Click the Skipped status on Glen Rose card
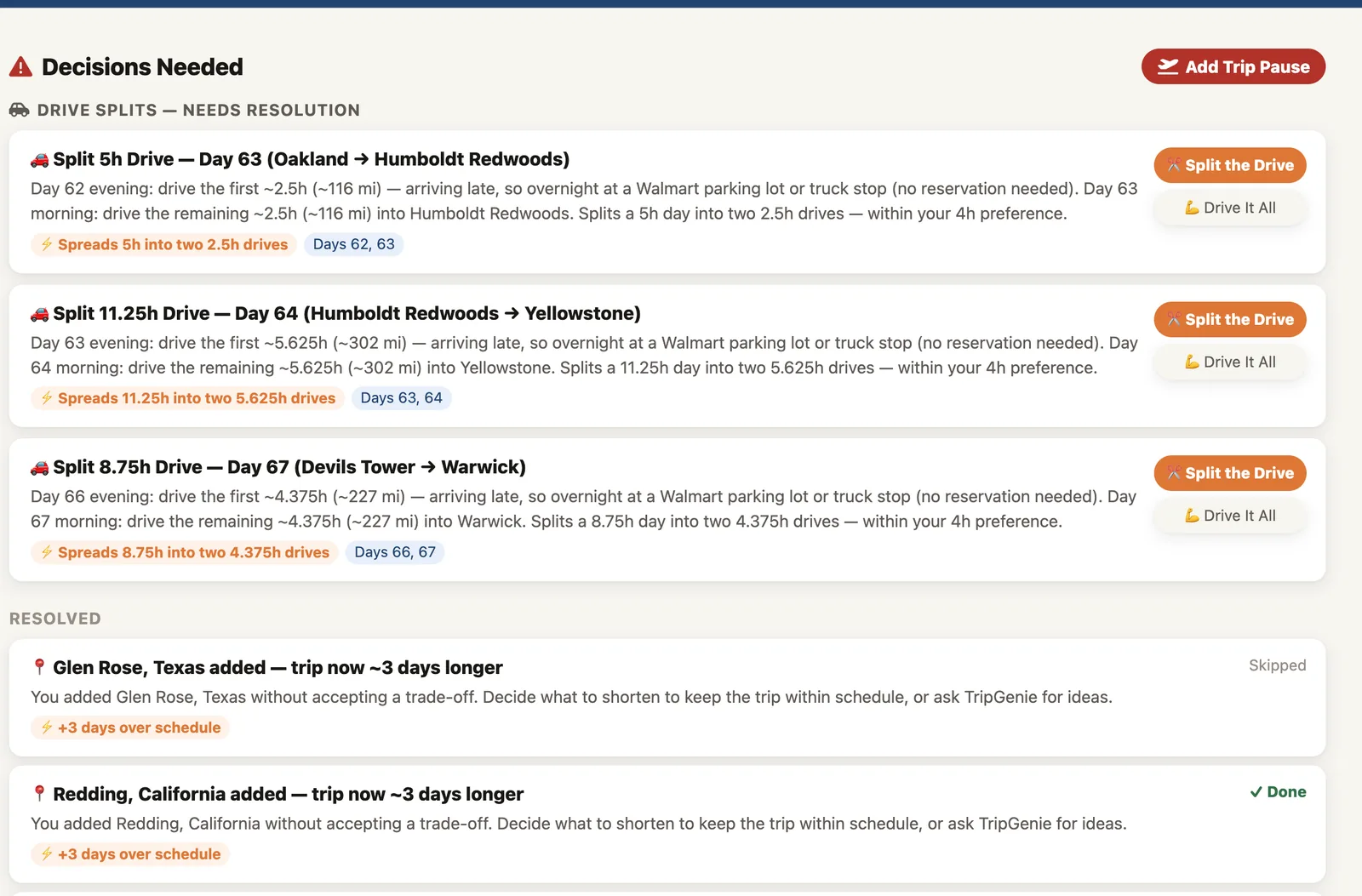The image size is (1362, 896). pyautogui.click(x=1277, y=665)
